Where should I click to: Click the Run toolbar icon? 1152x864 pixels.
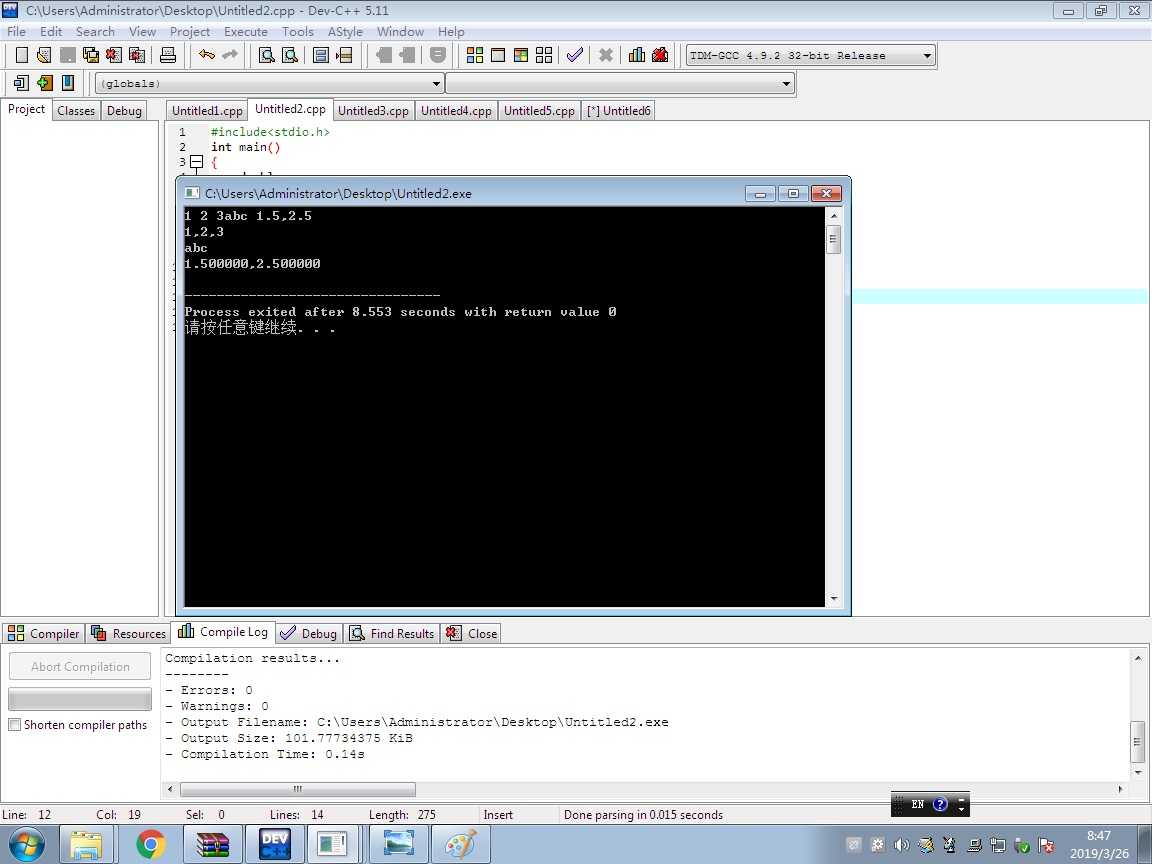tap(498, 55)
